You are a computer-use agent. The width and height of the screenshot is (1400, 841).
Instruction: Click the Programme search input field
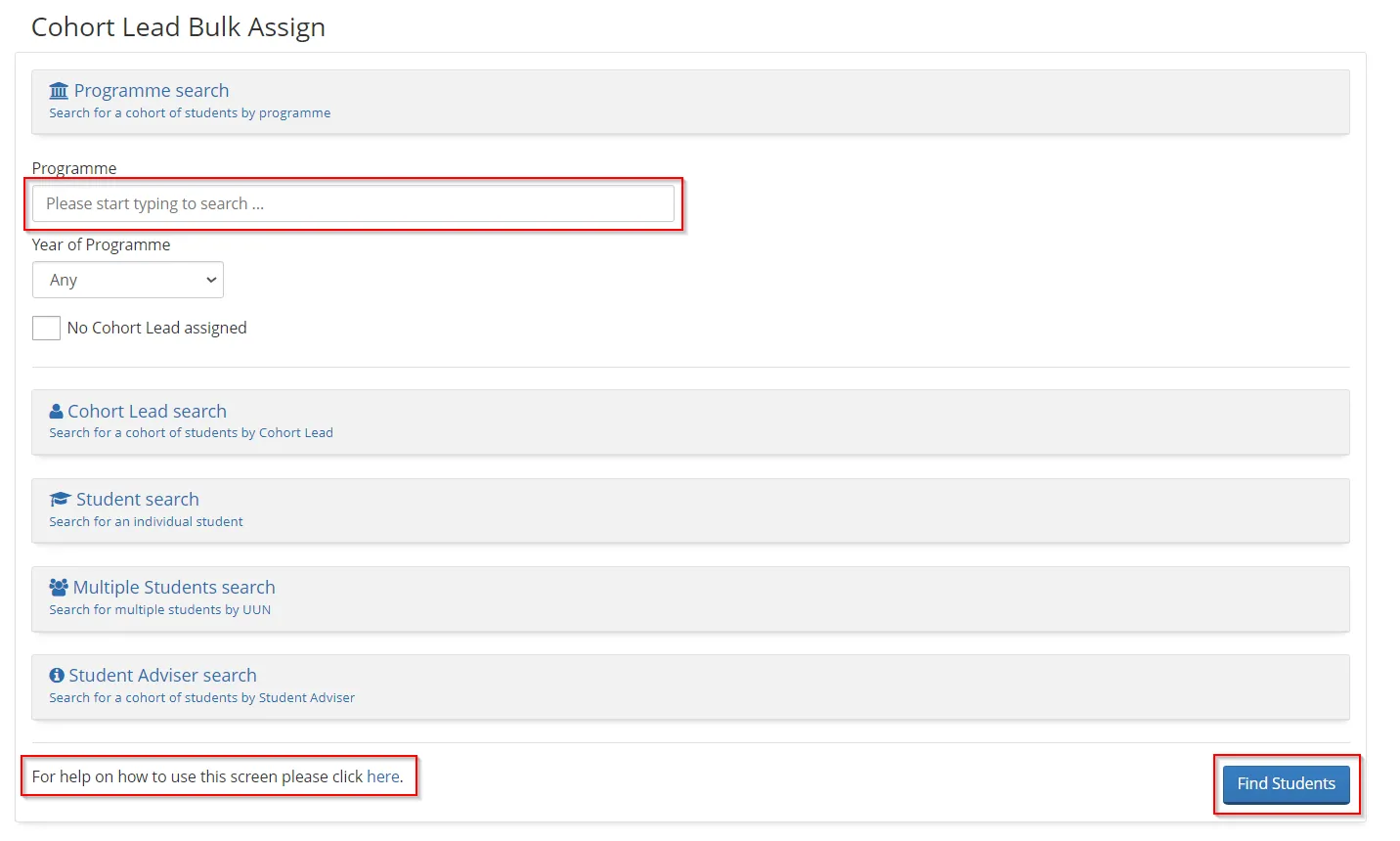tap(354, 203)
